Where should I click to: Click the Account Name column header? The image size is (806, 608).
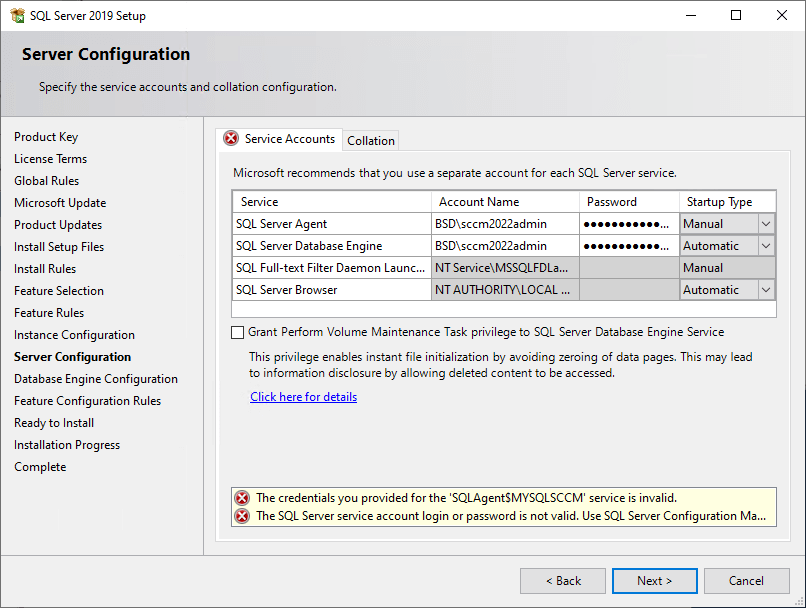(505, 202)
